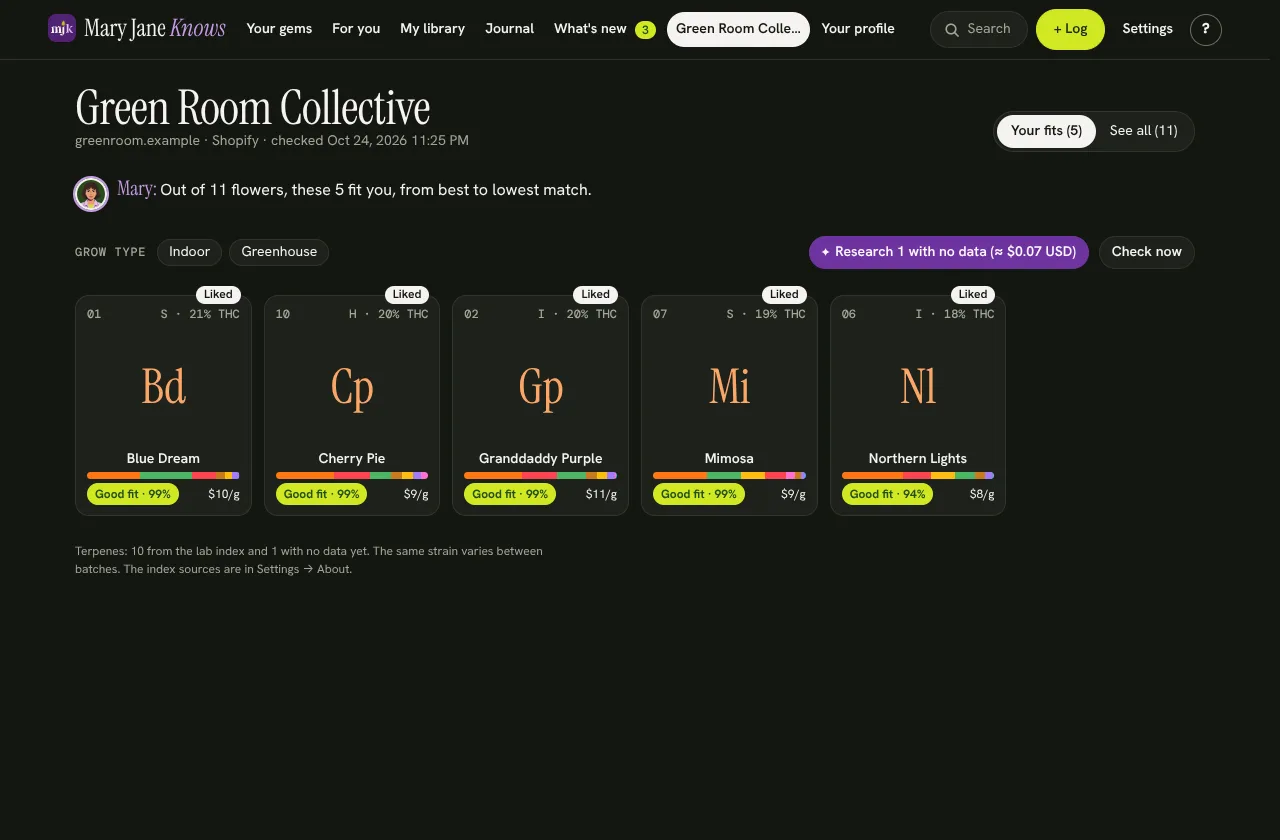The width and height of the screenshot is (1280, 840).
Task: Click the Liked badge on Northern Lights
Action: click(x=973, y=294)
